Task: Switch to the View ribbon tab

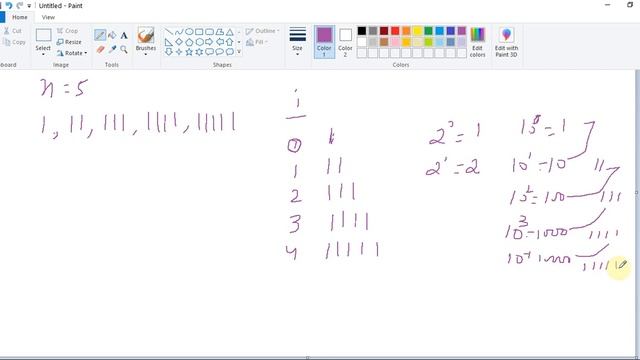Action: [48, 17]
